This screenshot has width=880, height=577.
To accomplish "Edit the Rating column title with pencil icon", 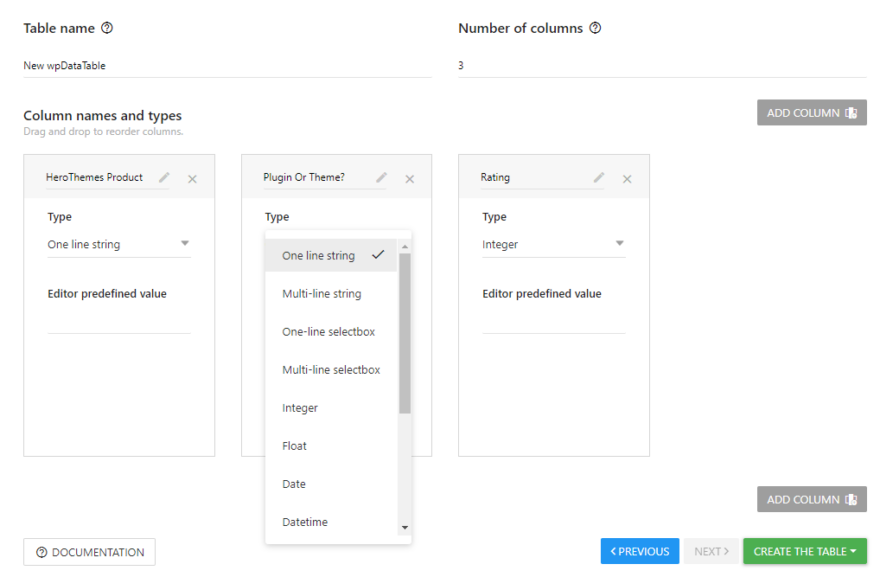I will coord(597,177).
